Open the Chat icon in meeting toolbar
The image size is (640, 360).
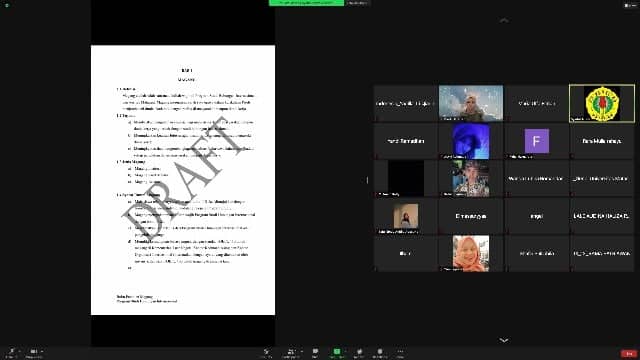pyautogui.click(x=315, y=351)
